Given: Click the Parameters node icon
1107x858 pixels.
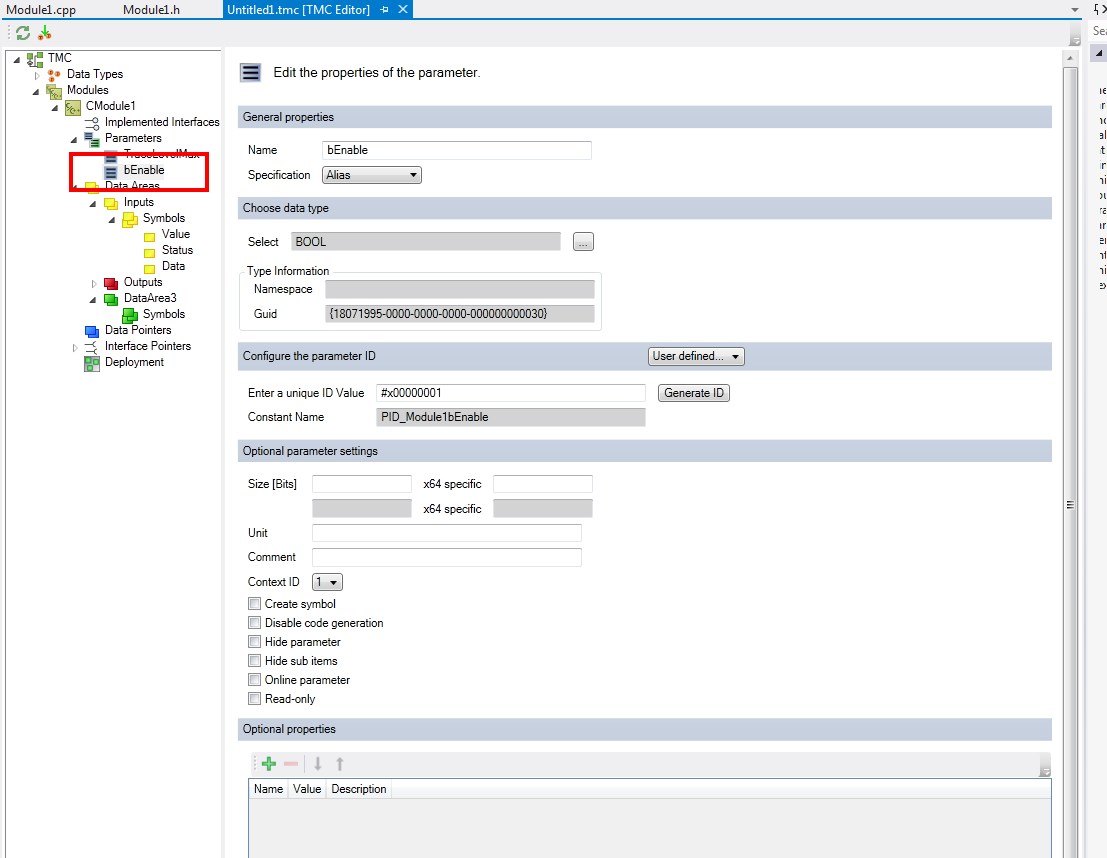Looking at the screenshot, I should point(92,138).
